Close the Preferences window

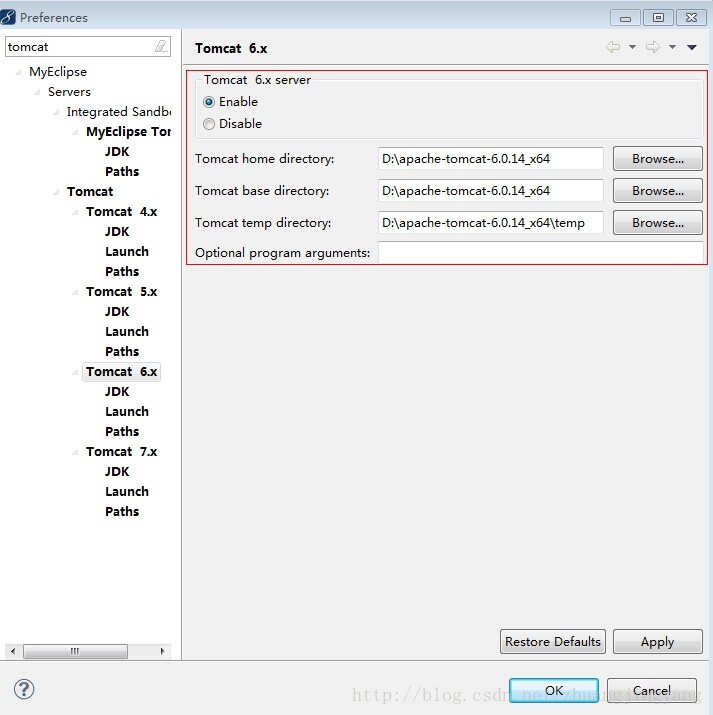(691, 18)
